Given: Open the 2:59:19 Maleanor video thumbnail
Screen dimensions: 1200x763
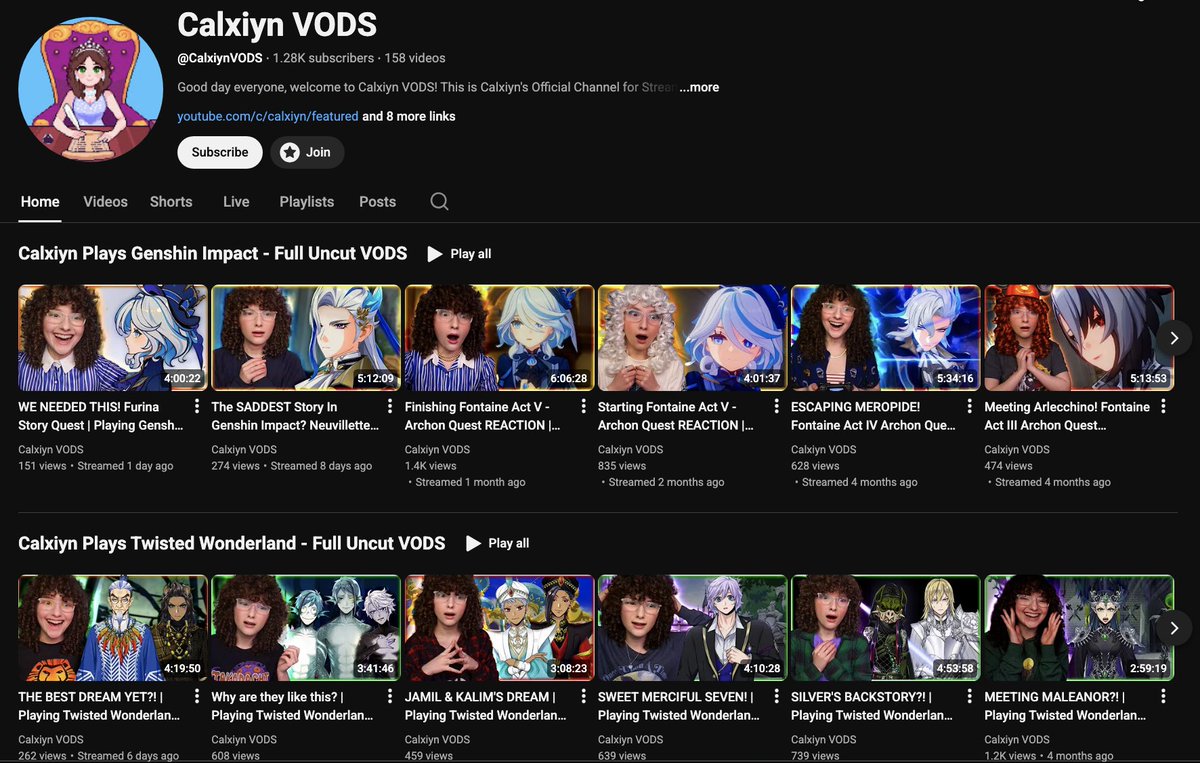Looking at the screenshot, I should point(1079,628).
